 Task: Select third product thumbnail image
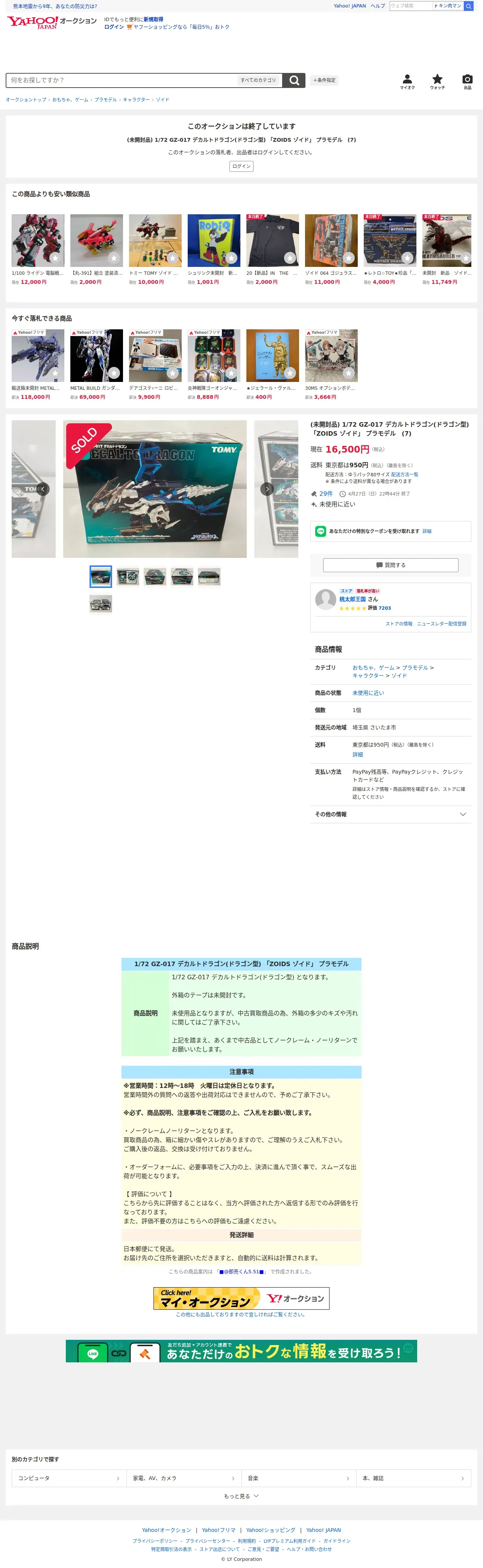(x=155, y=576)
